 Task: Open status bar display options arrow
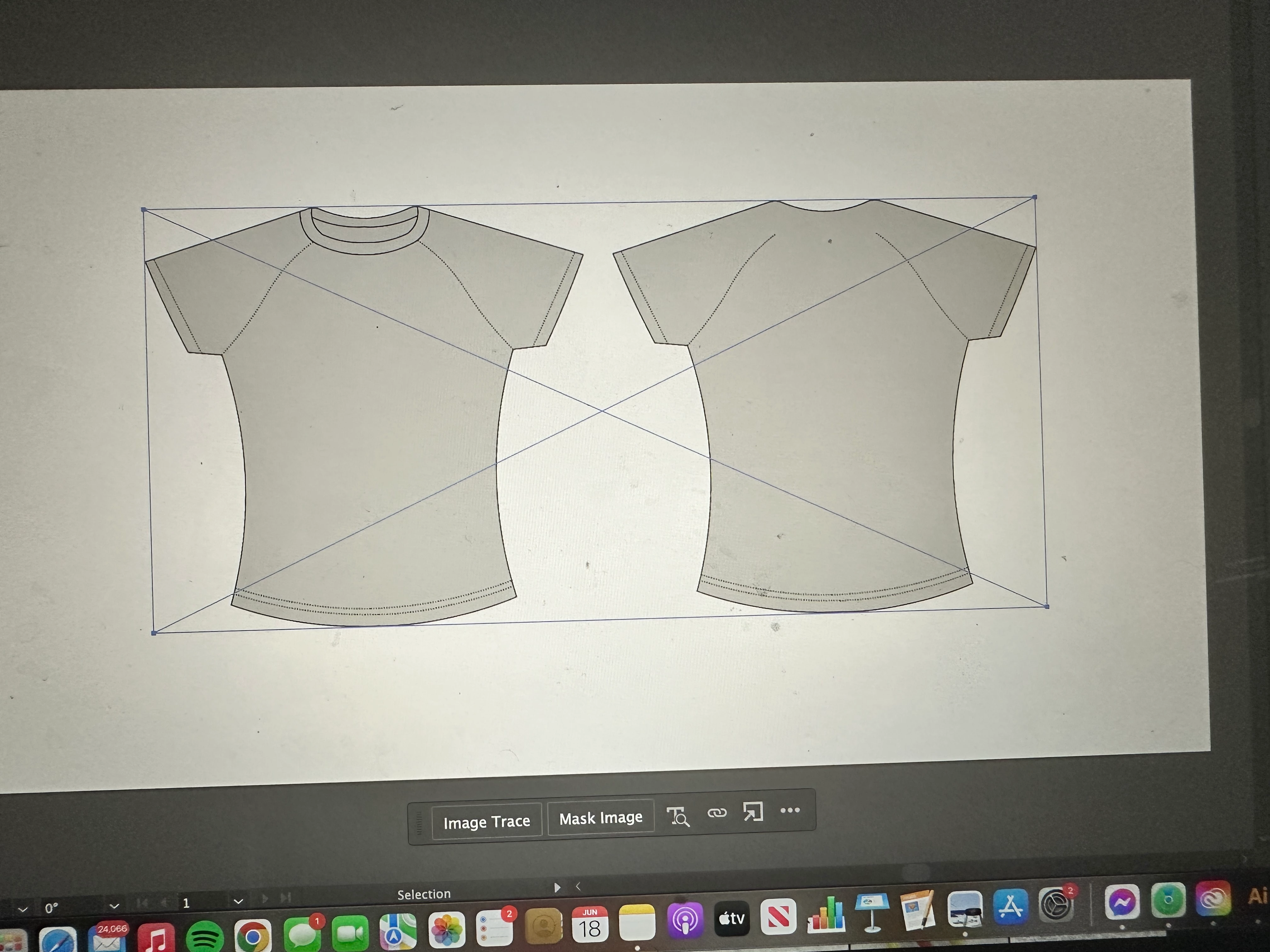coord(557,888)
